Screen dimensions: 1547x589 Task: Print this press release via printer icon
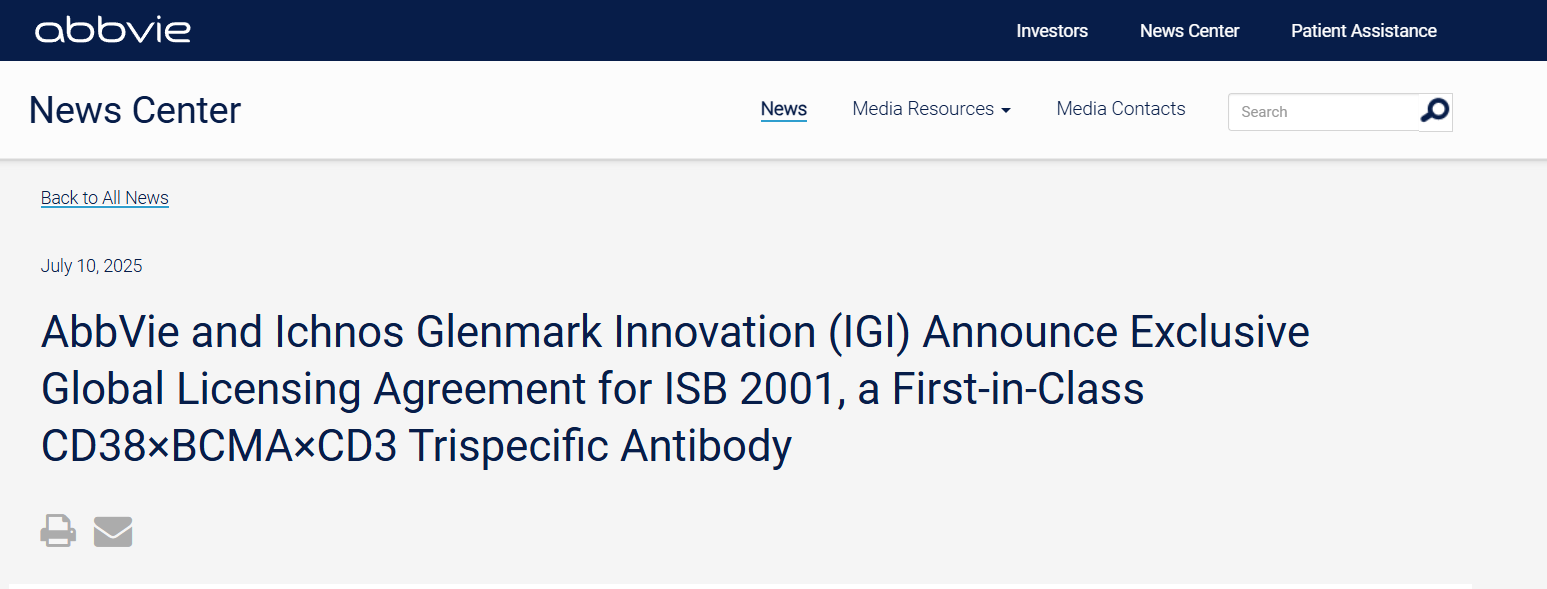58,530
